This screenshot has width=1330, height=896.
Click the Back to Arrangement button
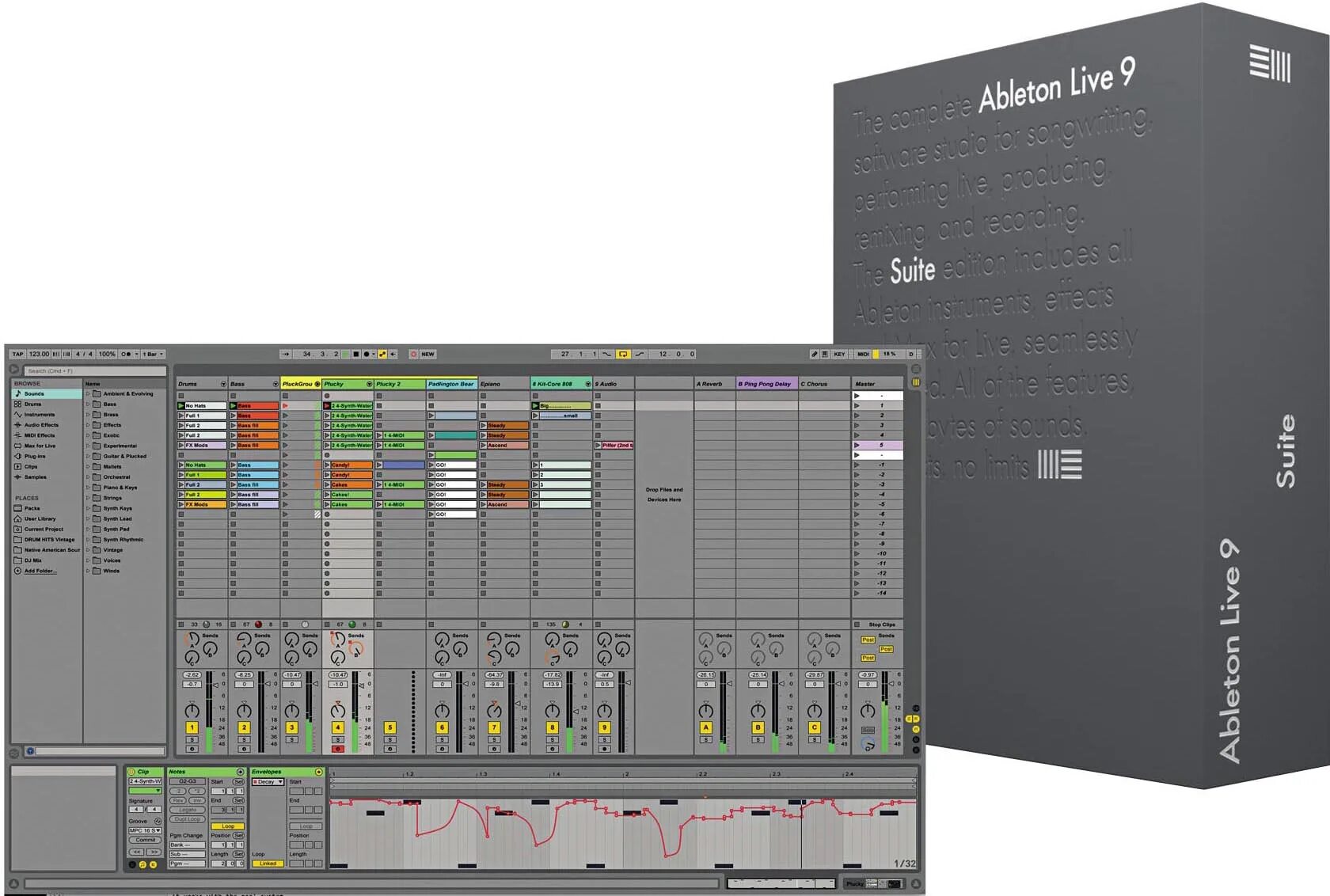coord(393,355)
